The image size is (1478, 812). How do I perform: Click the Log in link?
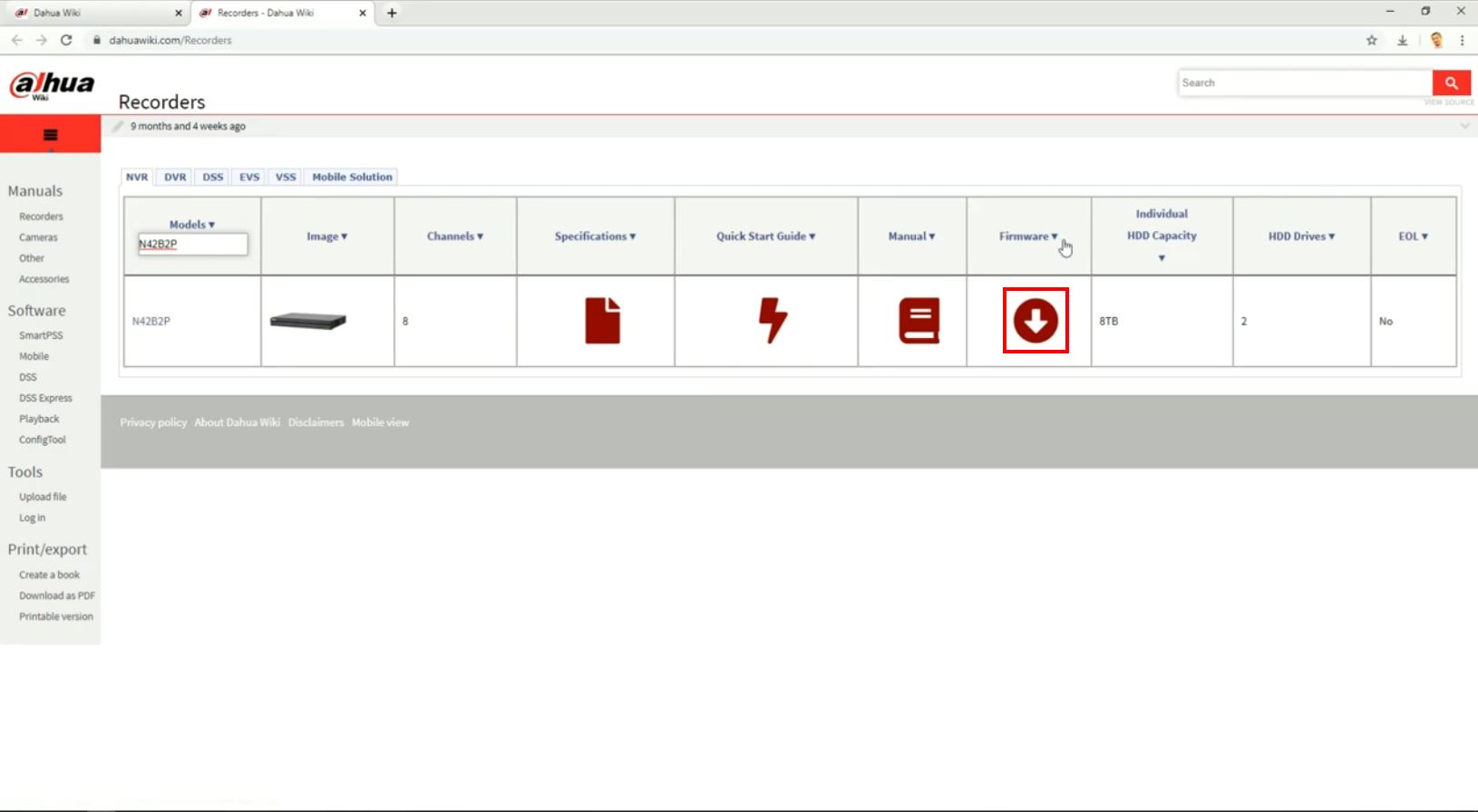tap(32, 517)
